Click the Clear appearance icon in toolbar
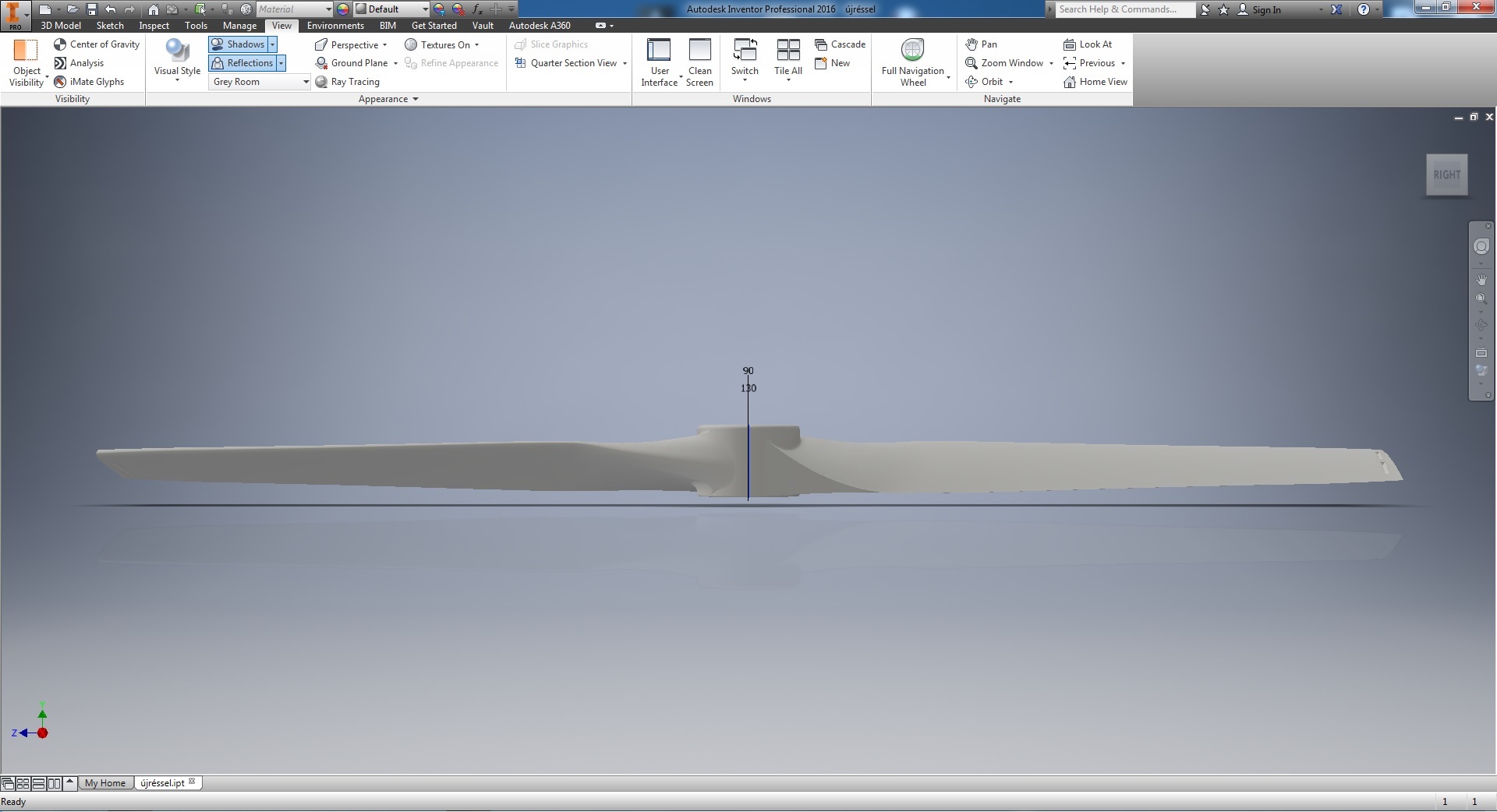 458,9
